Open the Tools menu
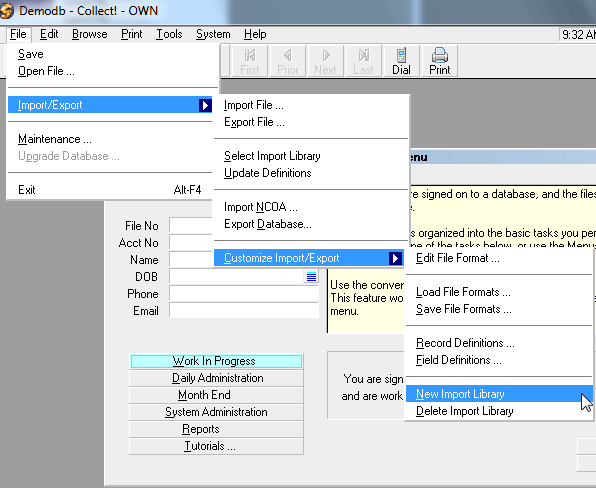 [169, 34]
